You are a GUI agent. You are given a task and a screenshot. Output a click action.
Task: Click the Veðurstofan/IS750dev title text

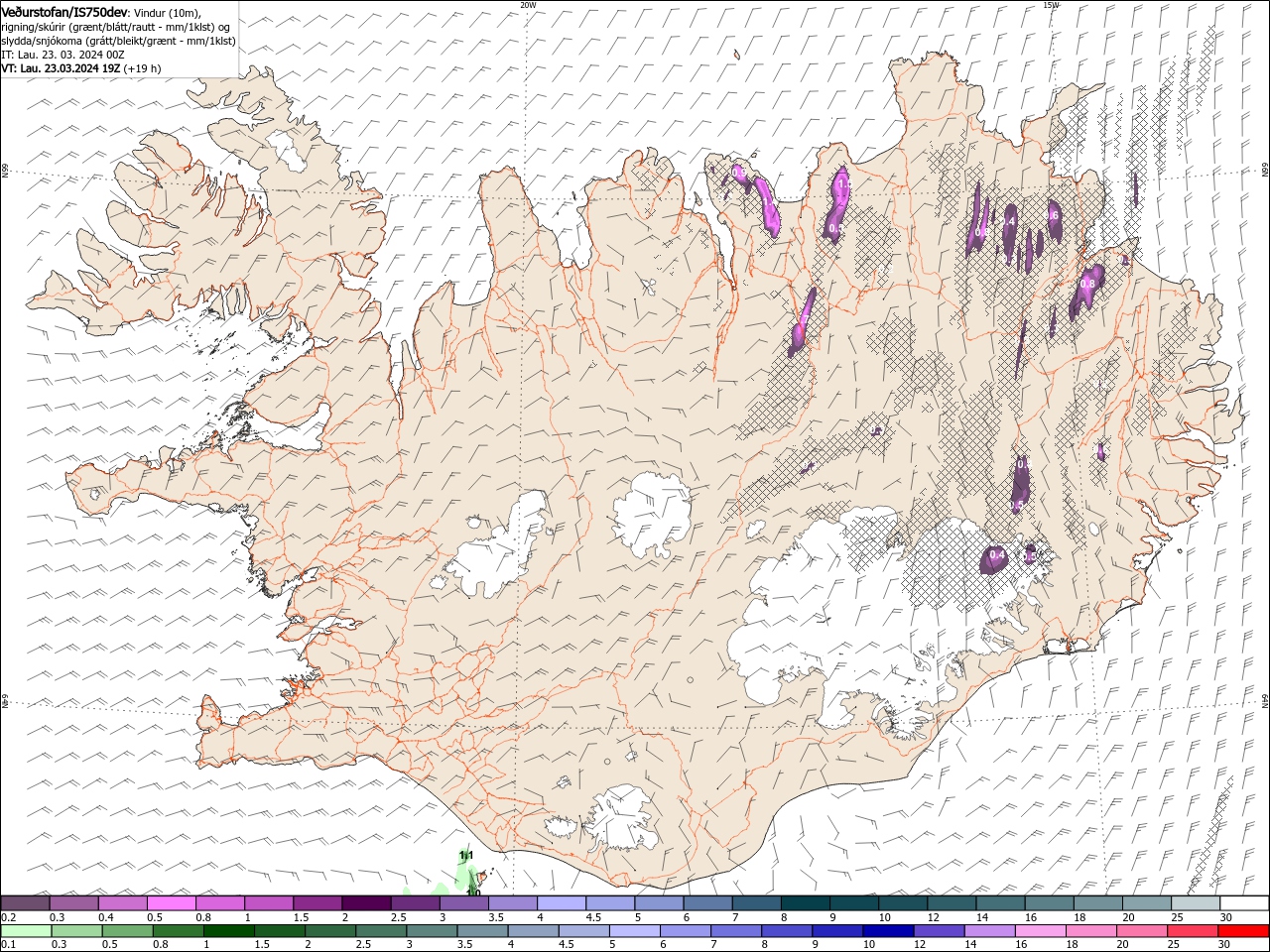coord(64,11)
